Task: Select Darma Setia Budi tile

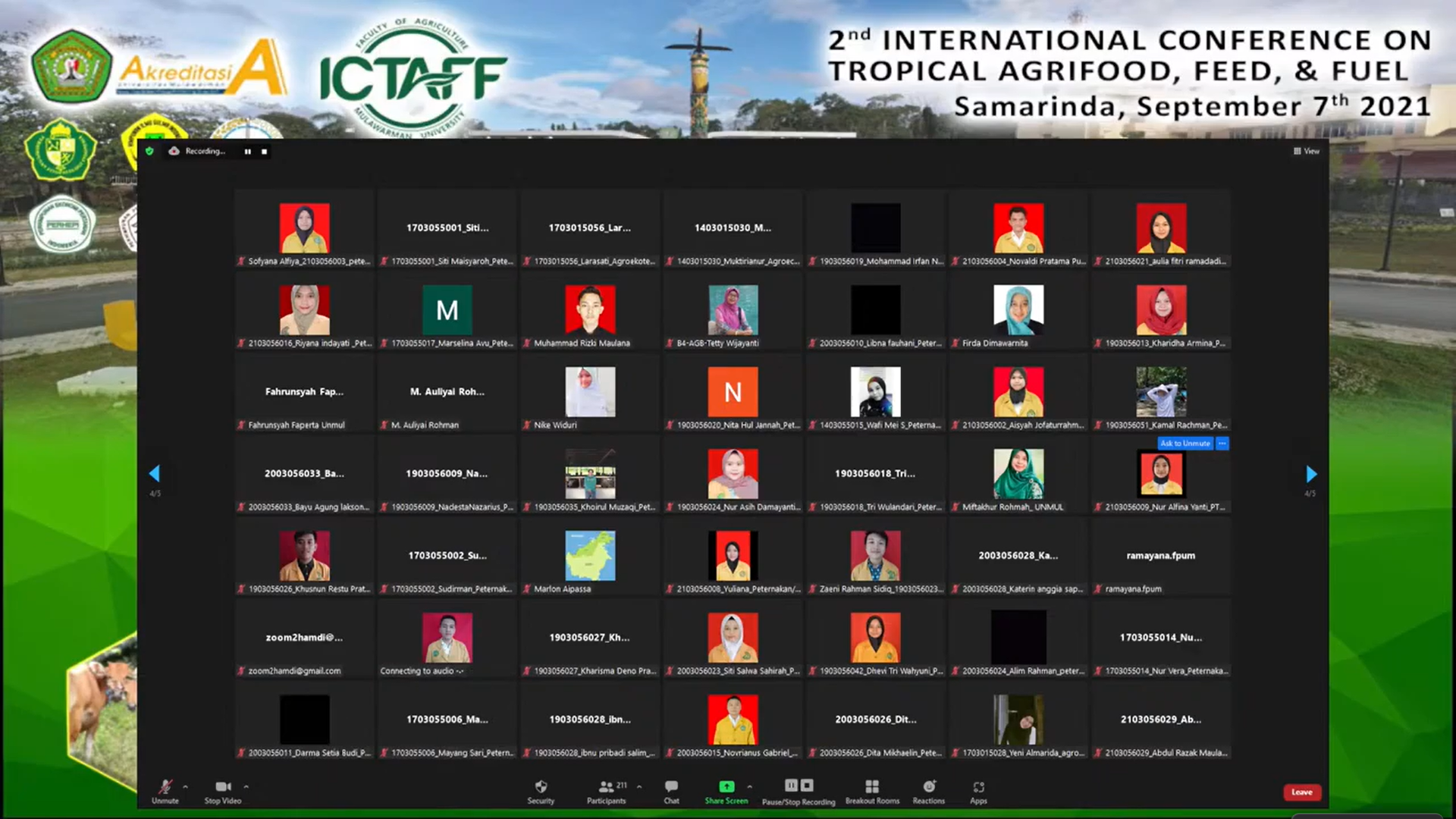Action: pyautogui.click(x=305, y=720)
